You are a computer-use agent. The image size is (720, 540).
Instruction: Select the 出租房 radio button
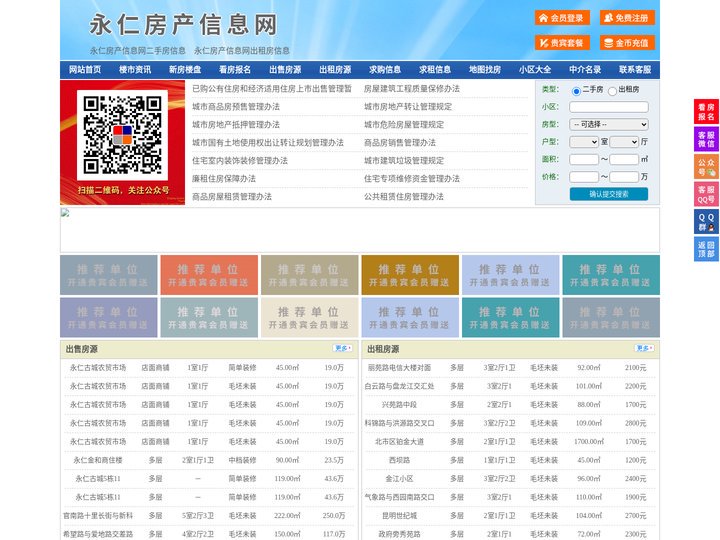(x=612, y=91)
